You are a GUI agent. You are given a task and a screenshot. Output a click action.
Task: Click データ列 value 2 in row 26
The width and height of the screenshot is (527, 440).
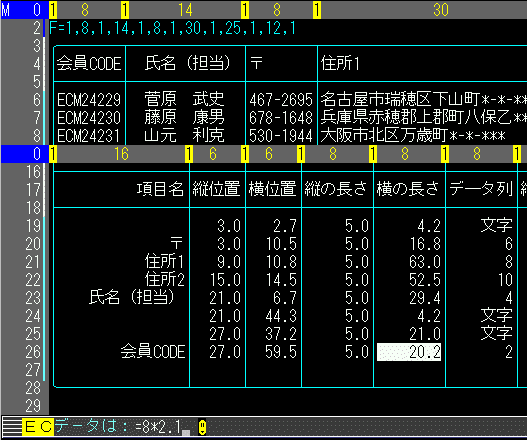tap(509, 353)
